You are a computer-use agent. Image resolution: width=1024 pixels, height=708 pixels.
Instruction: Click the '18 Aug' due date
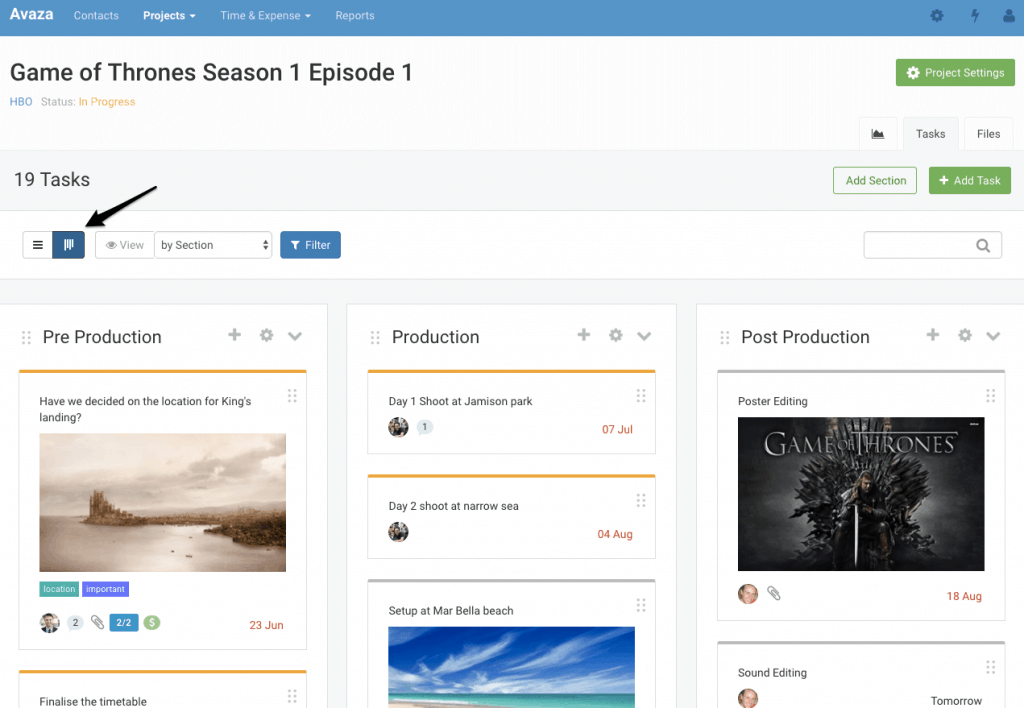964,596
